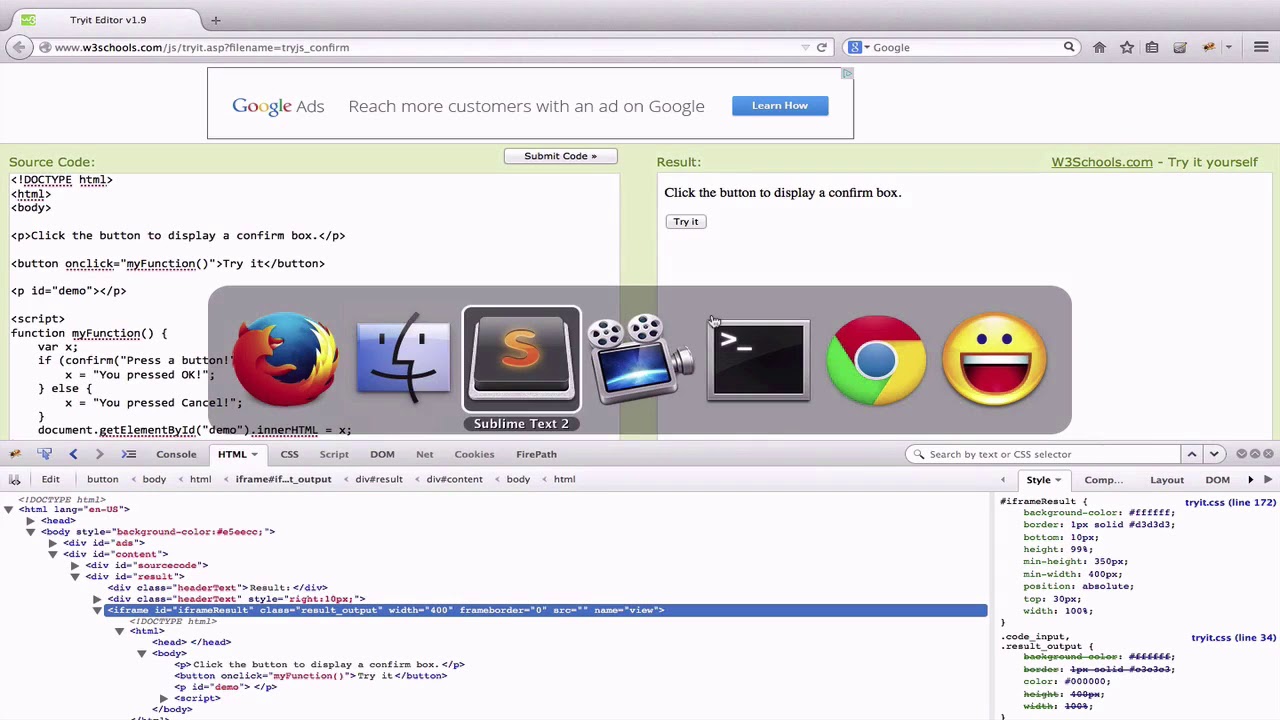
Task: Click the AdChoices icon on the ad
Action: click(x=847, y=74)
